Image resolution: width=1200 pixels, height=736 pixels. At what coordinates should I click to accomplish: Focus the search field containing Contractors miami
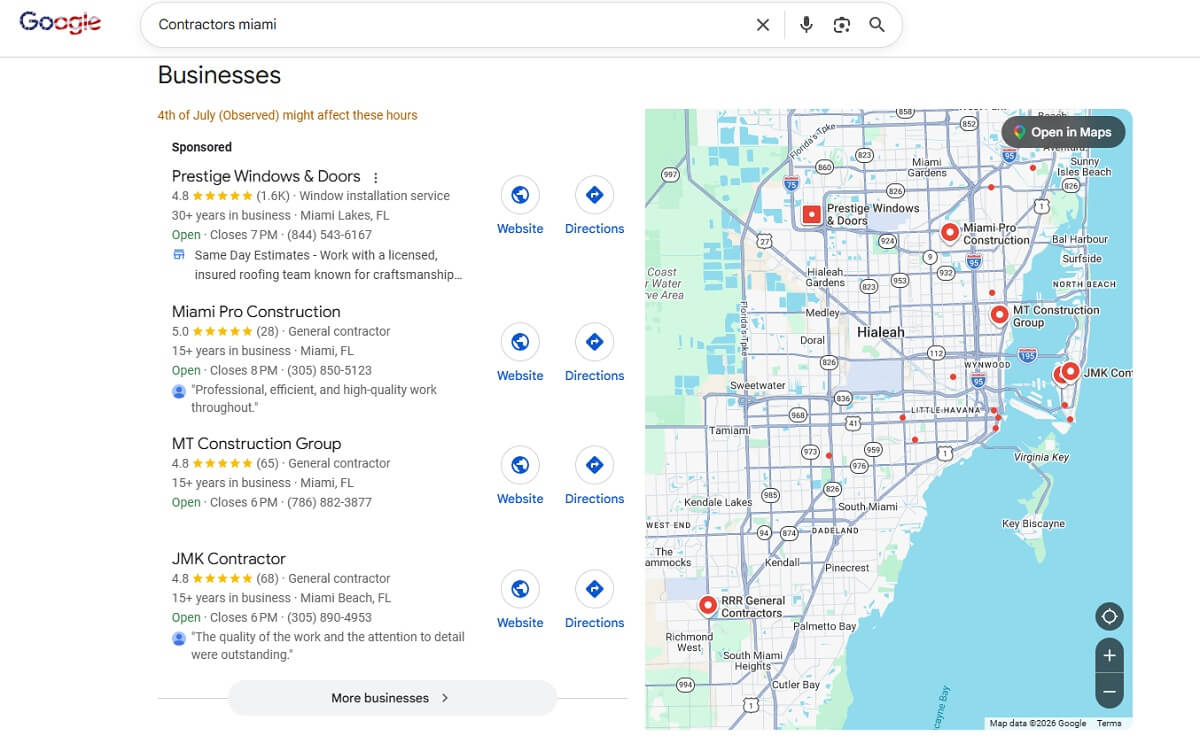point(450,25)
